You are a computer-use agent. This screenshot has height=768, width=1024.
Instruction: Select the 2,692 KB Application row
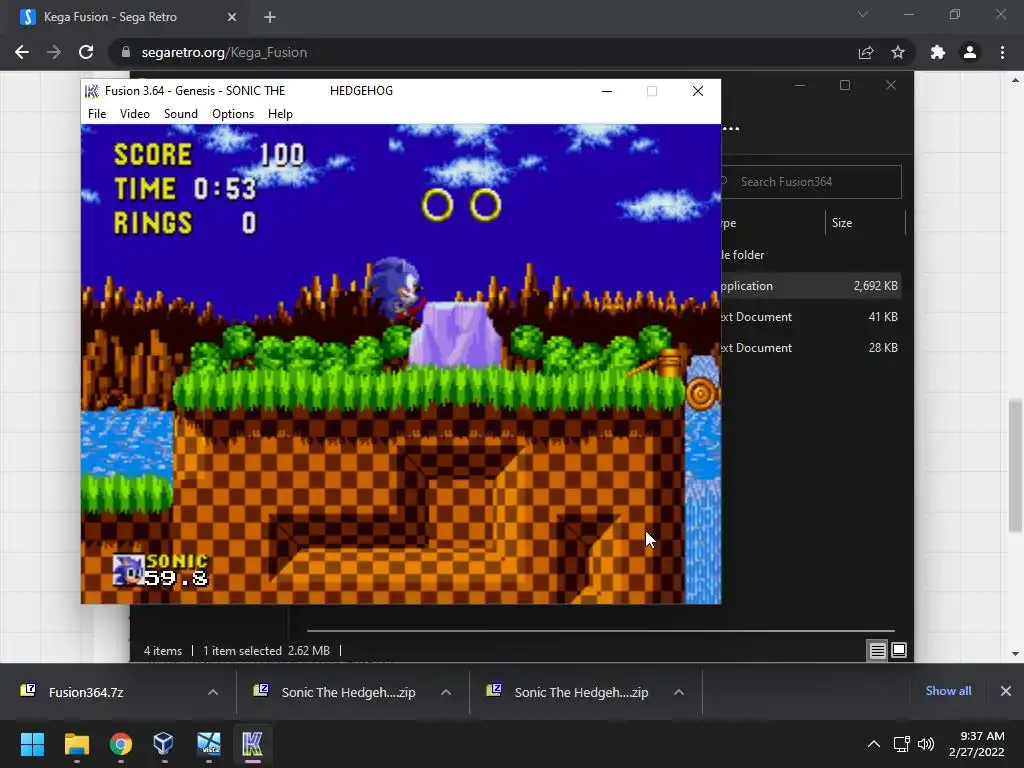pos(811,285)
